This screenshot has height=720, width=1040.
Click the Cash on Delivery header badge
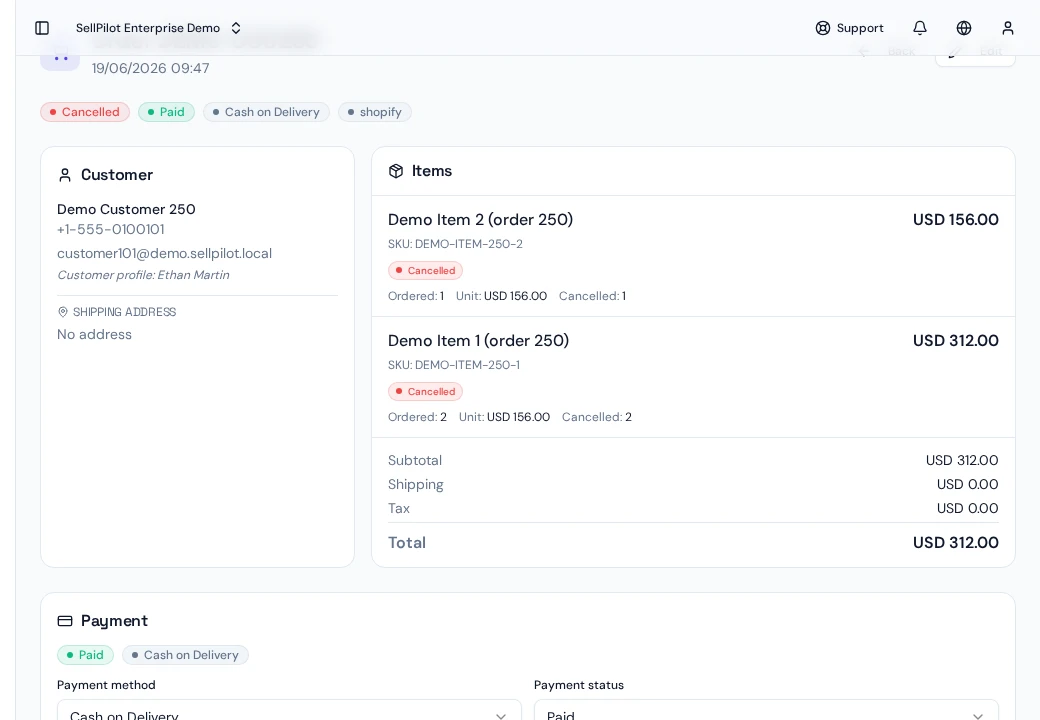click(x=266, y=112)
